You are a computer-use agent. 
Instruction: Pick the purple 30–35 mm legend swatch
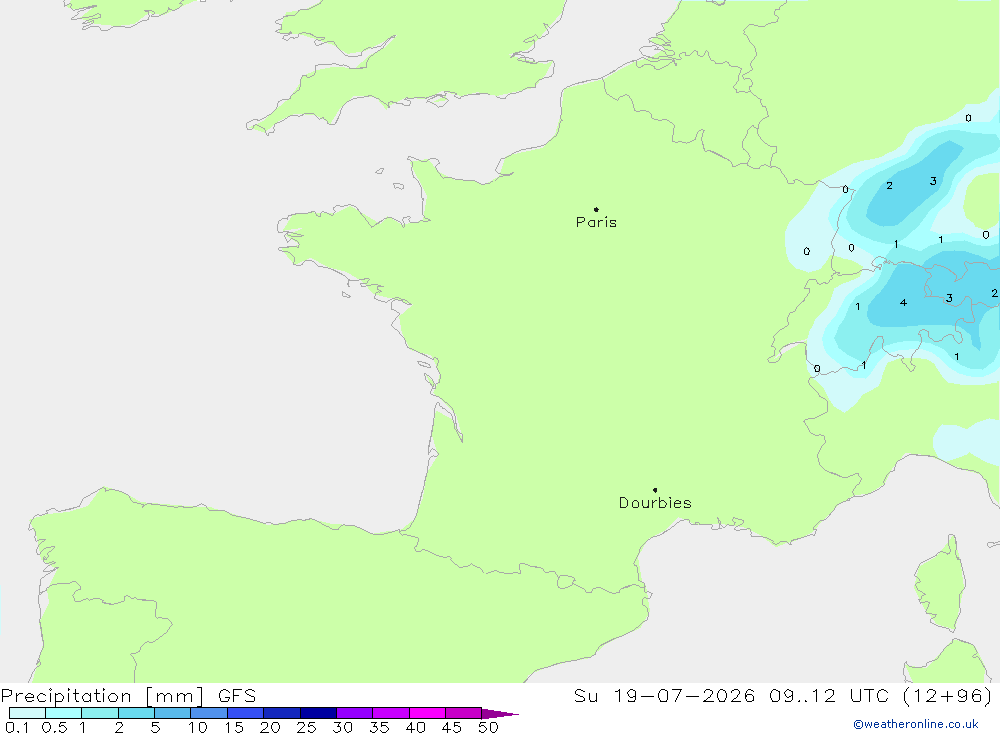[355, 713]
